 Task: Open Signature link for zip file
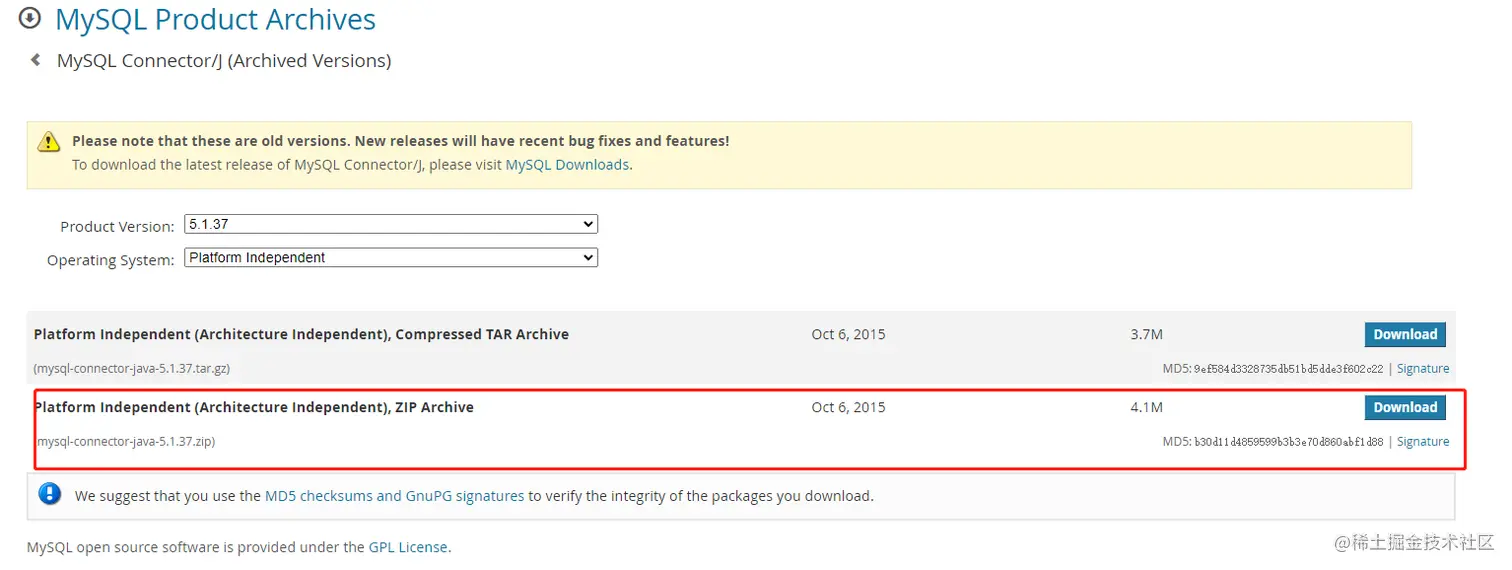(x=1423, y=441)
